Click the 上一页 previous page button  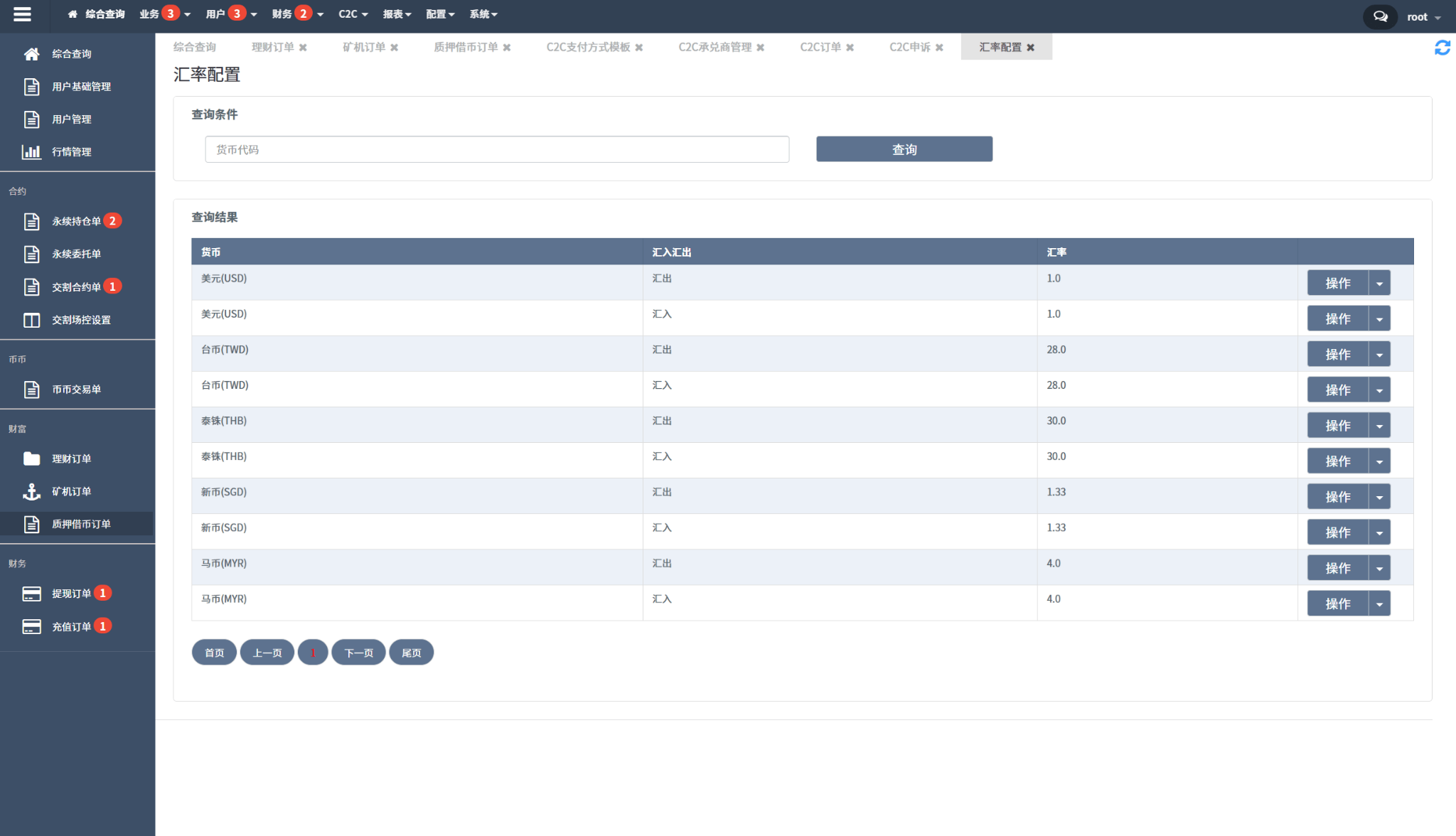pos(267,653)
